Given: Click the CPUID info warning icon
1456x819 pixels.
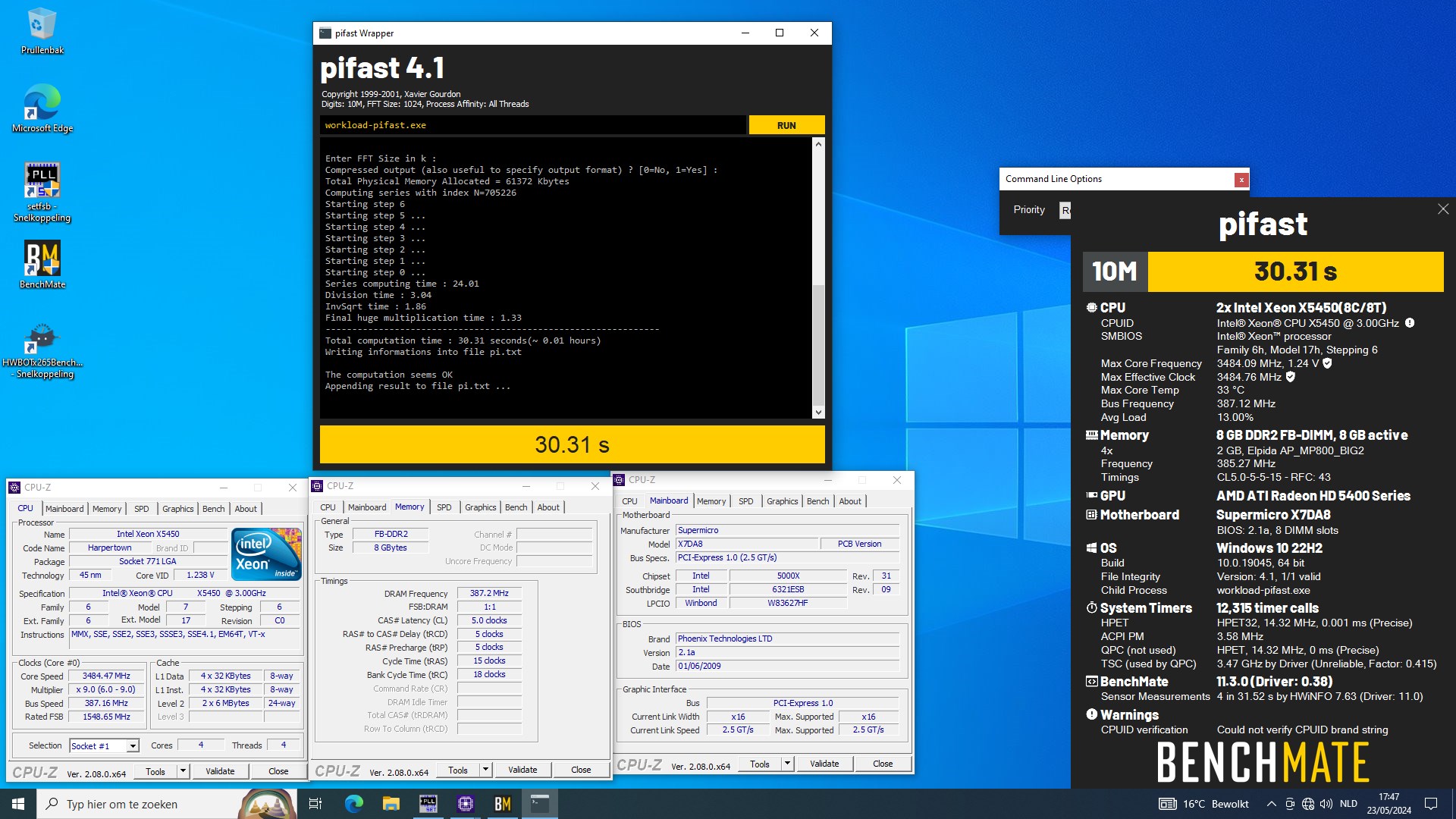Looking at the screenshot, I should pyautogui.click(x=1409, y=323).
